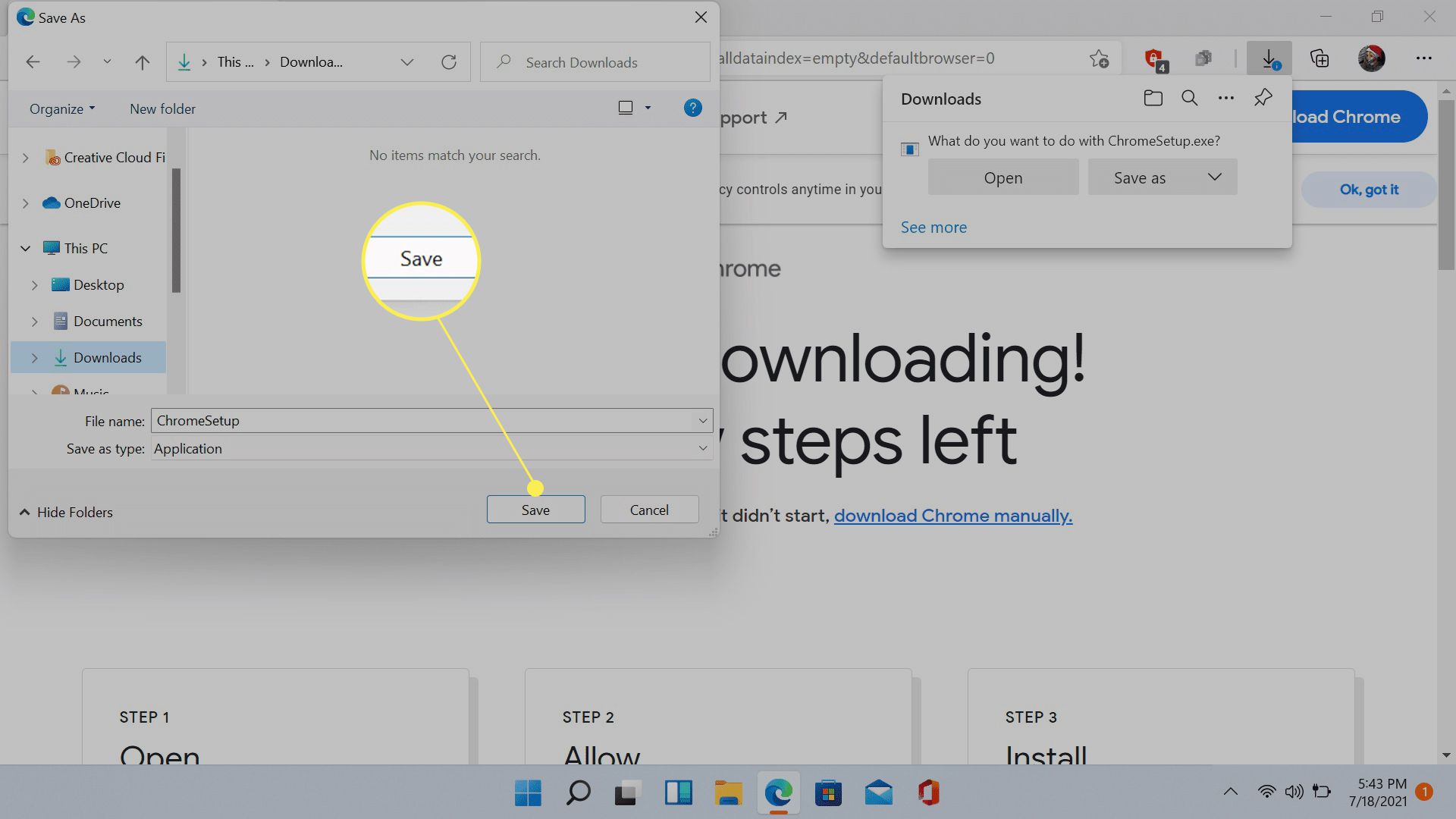Expand the address path dropdown
Screen dimensions: 1456x819
(407, 62)
